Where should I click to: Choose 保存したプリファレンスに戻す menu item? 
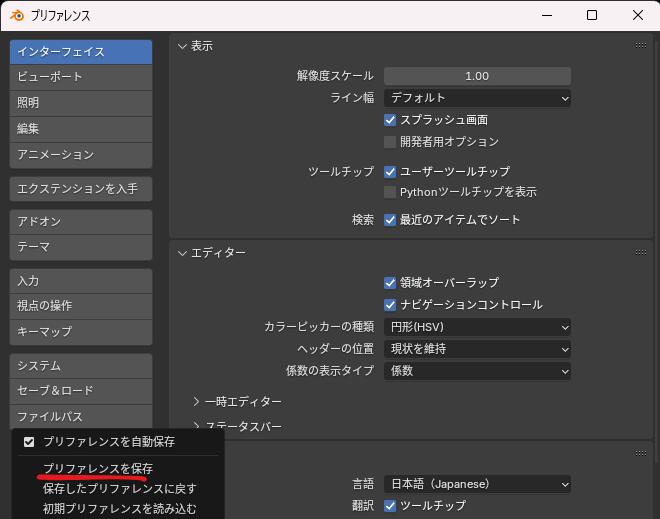[118, 489]
